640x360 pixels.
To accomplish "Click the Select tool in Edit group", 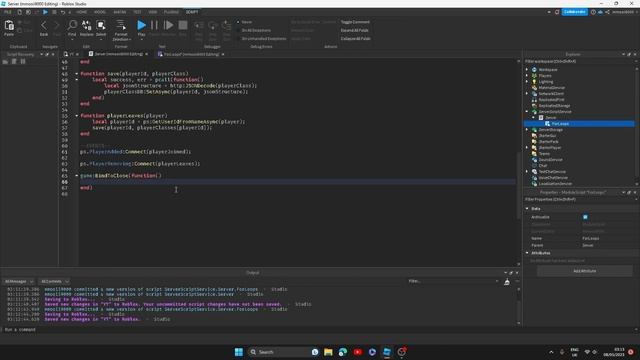I will (101, 25).
